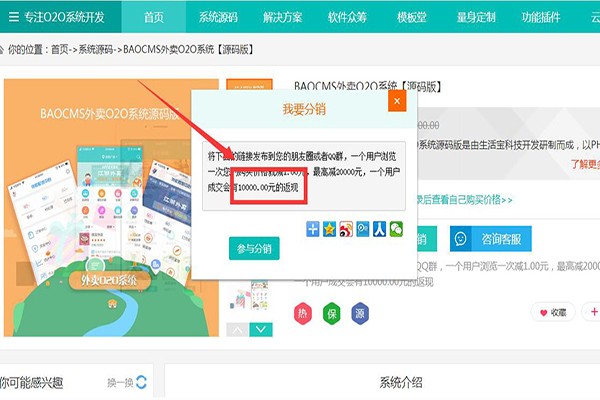The width and height of the screenshot is (600, 400).
Task: Open 量身定制 menu item
Action: (x=476, y=17)
